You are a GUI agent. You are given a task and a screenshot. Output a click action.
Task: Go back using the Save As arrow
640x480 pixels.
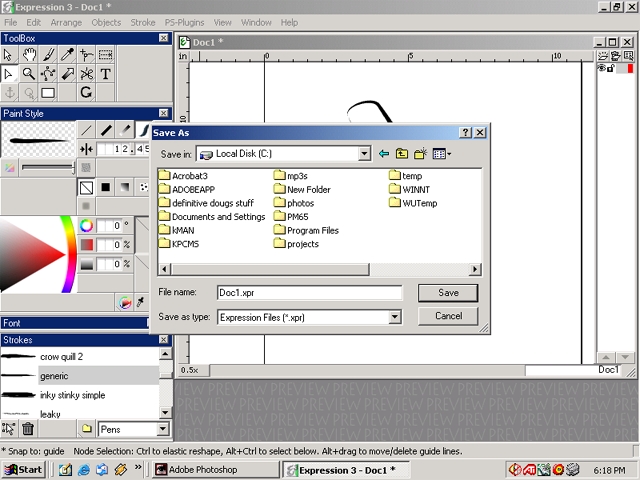click(x=384, y=154)
